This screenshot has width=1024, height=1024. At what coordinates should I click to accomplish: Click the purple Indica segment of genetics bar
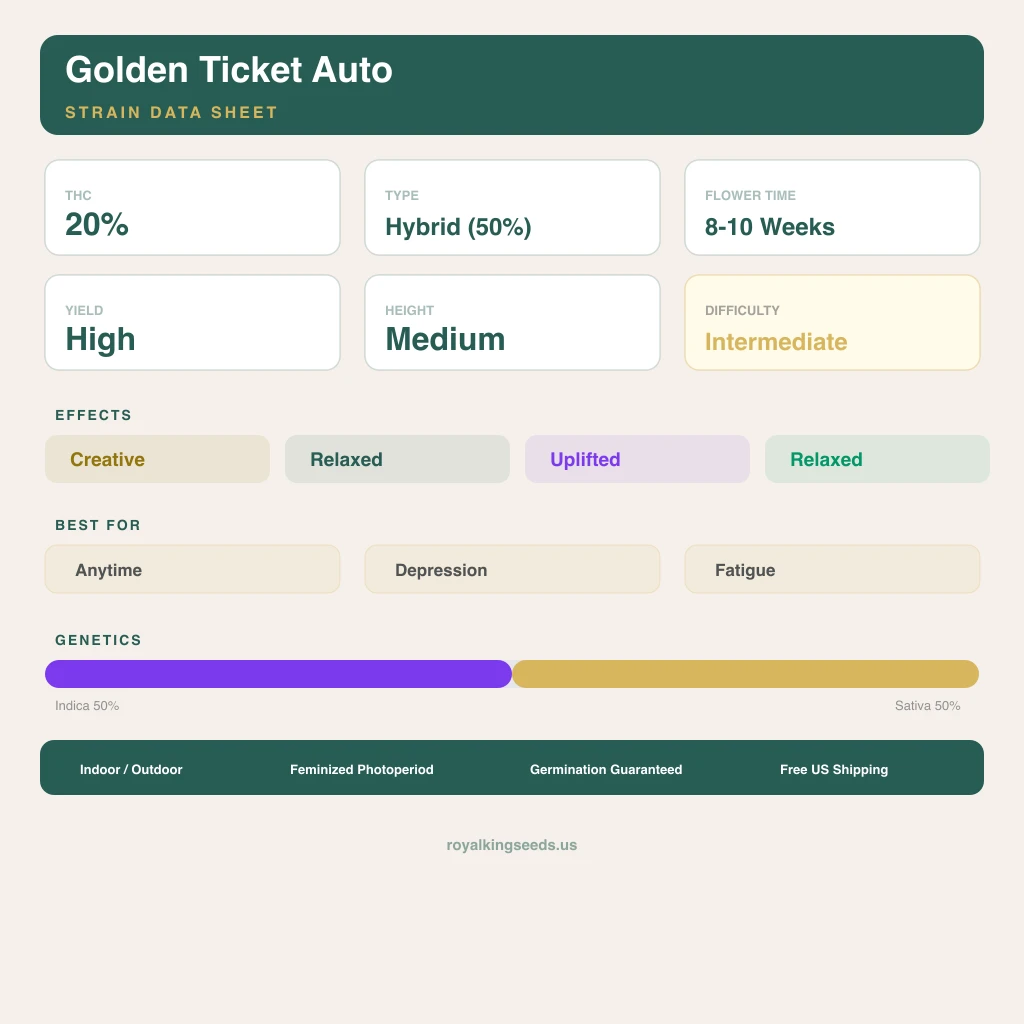278,674
